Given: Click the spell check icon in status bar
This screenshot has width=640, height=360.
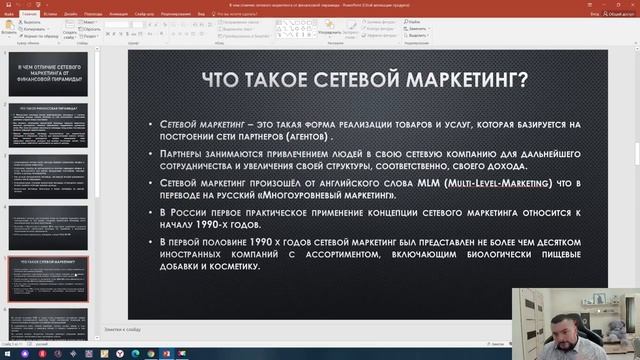Looking at the screenshot, I should click(30, 344).
